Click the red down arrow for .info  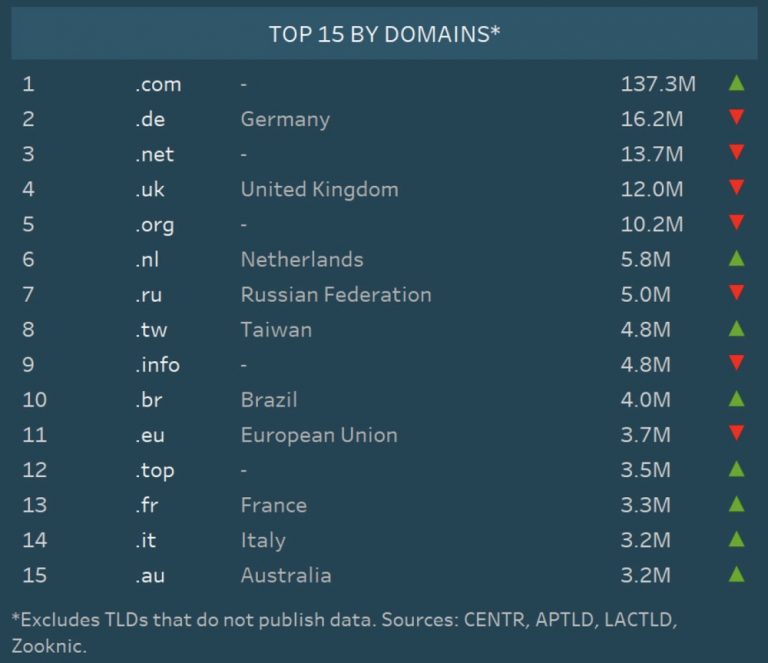click(737, 364)
